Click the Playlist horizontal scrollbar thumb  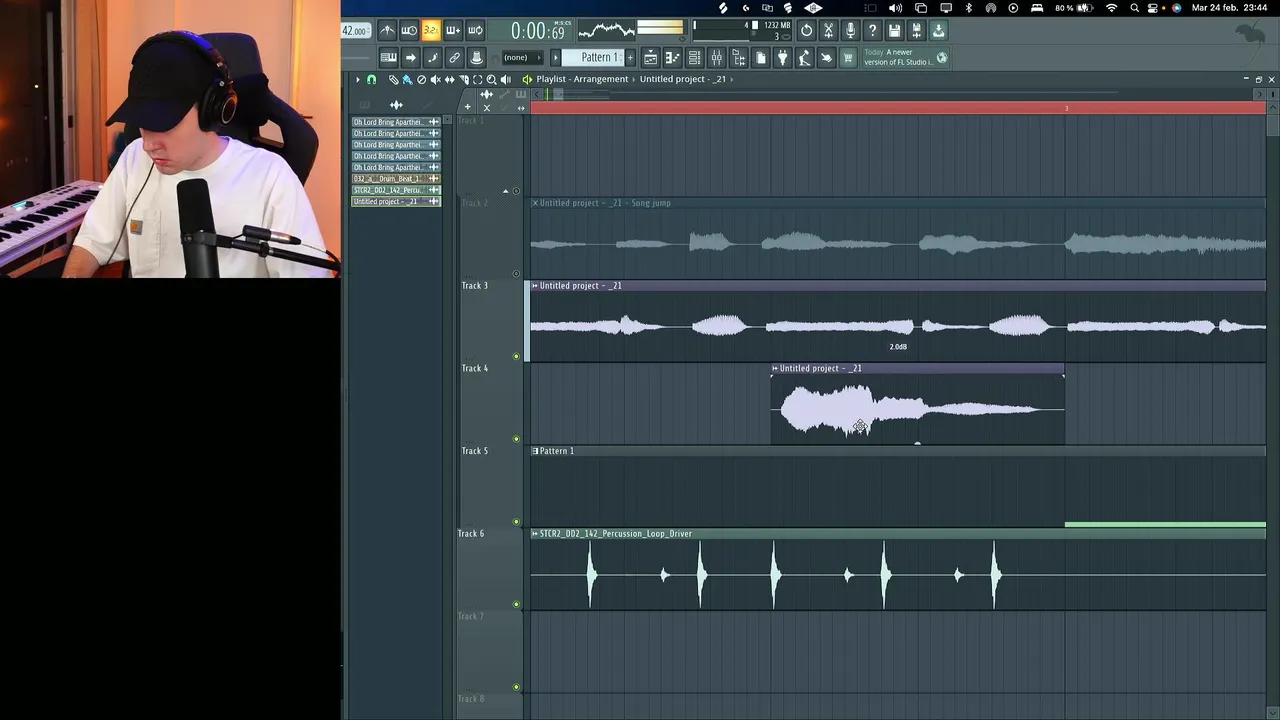click(x=558, y=94)
